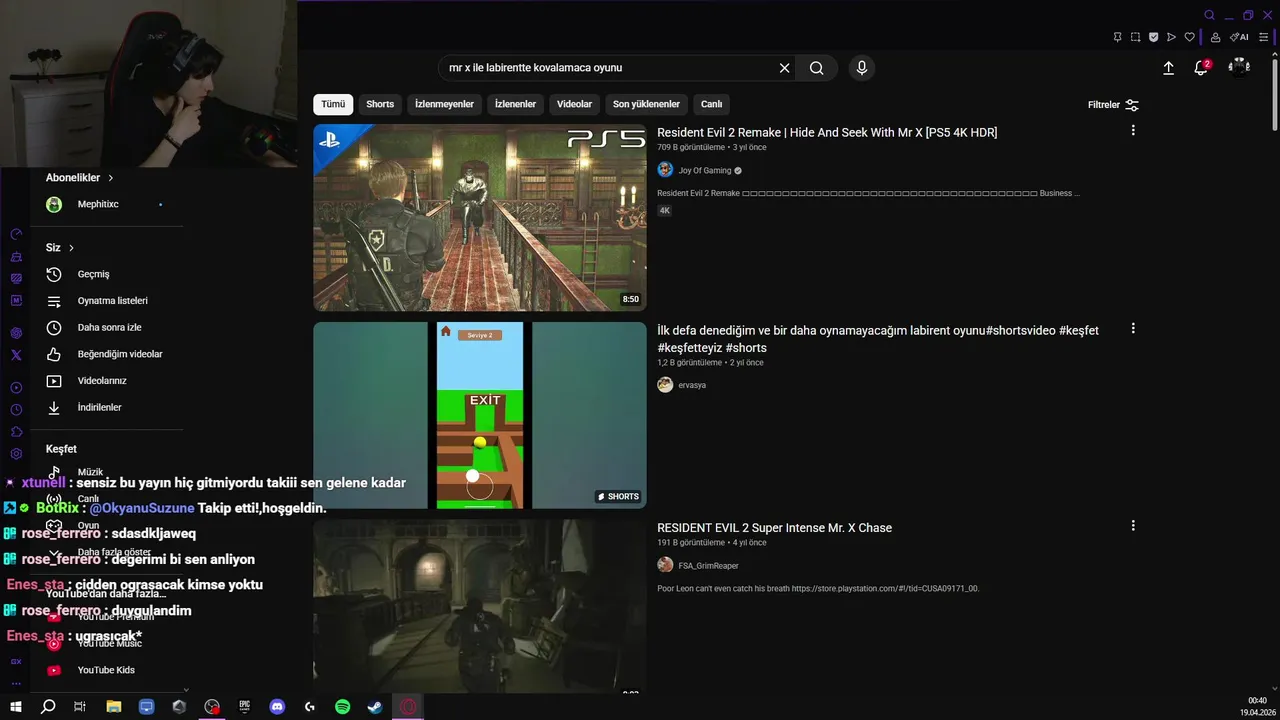Select the Videolar filter chip

click(574, 104)
